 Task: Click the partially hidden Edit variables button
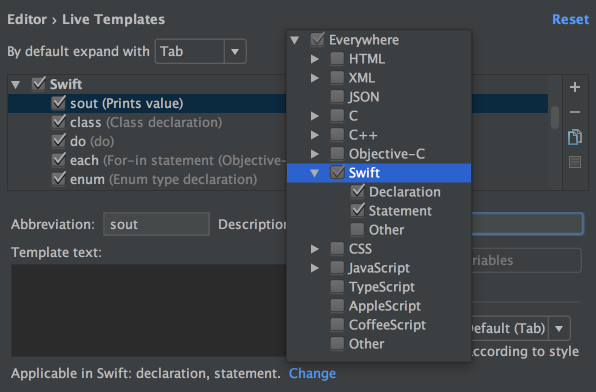526,260
